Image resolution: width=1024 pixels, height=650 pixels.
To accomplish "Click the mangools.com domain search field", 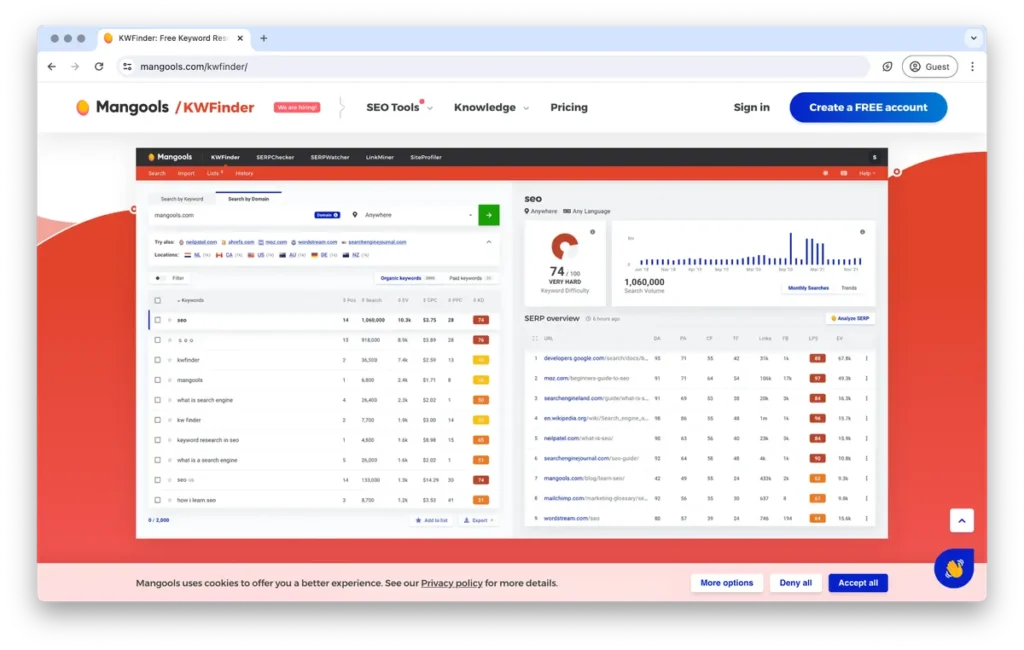I will click(x=232, y=215).
